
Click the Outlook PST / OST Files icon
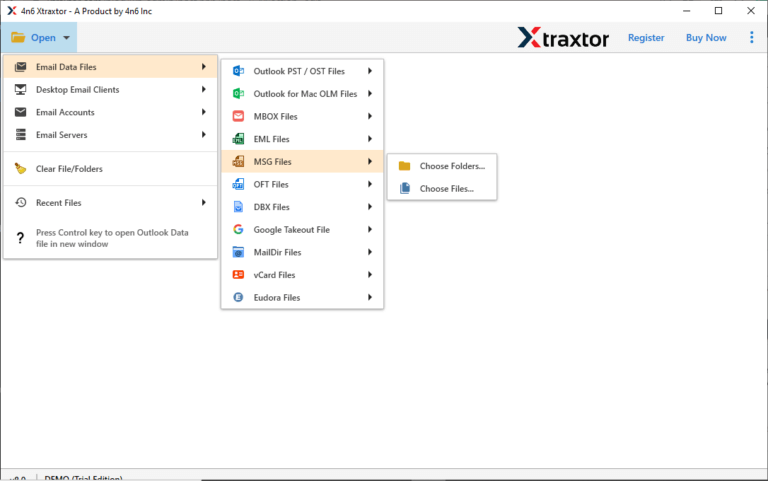tap(238, 71)
